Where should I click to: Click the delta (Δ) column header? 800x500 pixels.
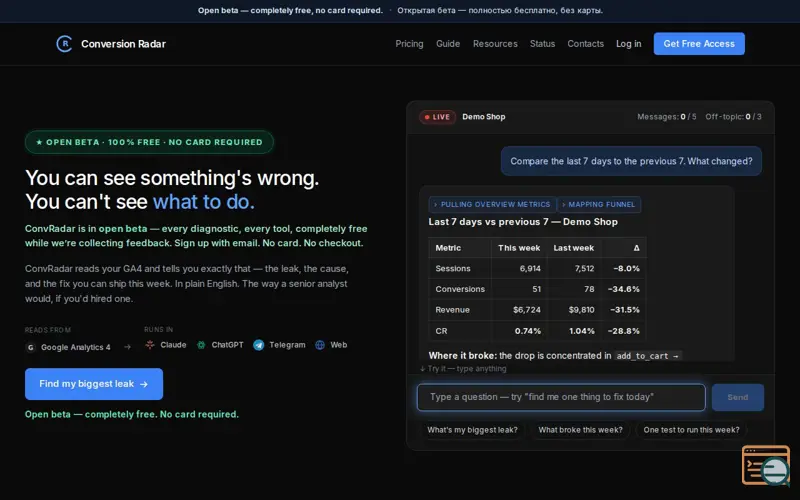click(x=636, y=248)
